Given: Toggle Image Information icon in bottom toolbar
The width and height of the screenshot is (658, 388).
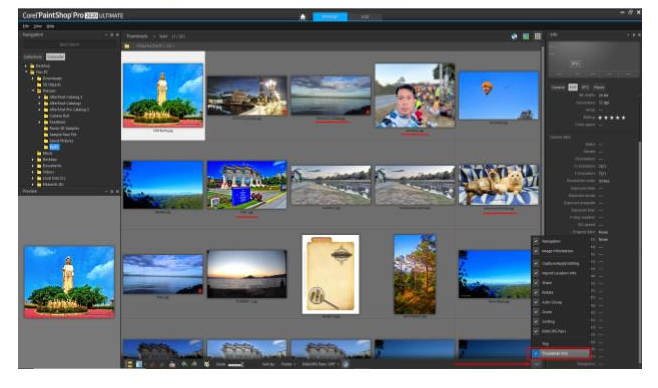Looking at the screenshot, I should click(x=139, y=364).
